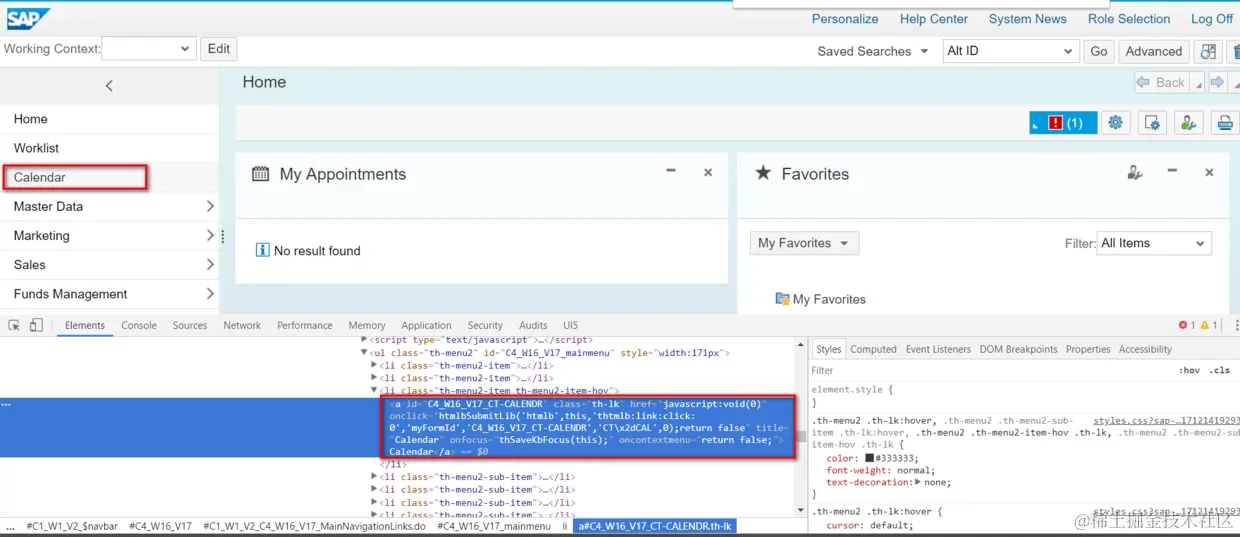Image resolution: width=1240 pixels, height=537 pixels.
Task: Open the Personalize link
Action: 845,19
